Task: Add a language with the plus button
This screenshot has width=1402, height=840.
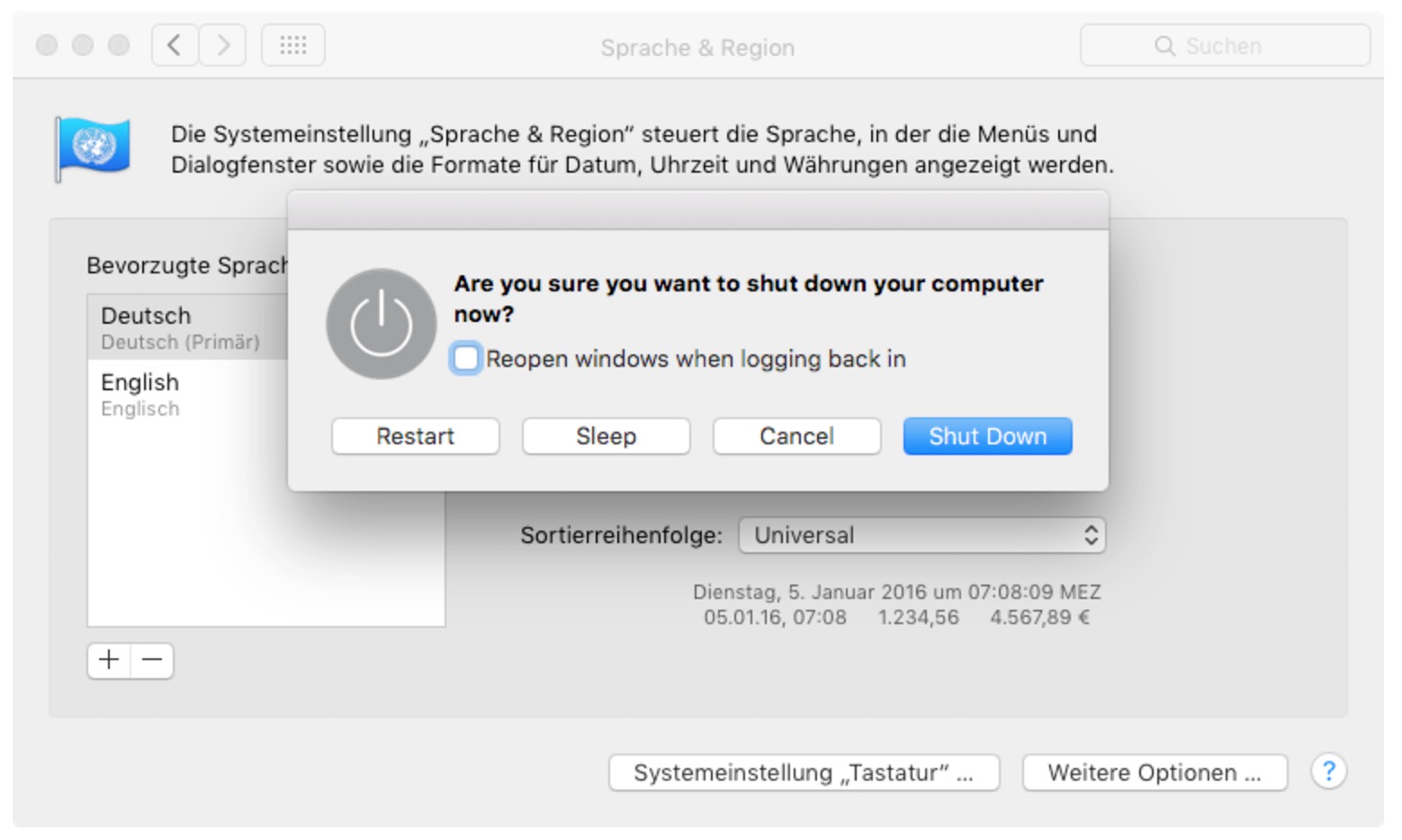Action: (x=109, y=660)
